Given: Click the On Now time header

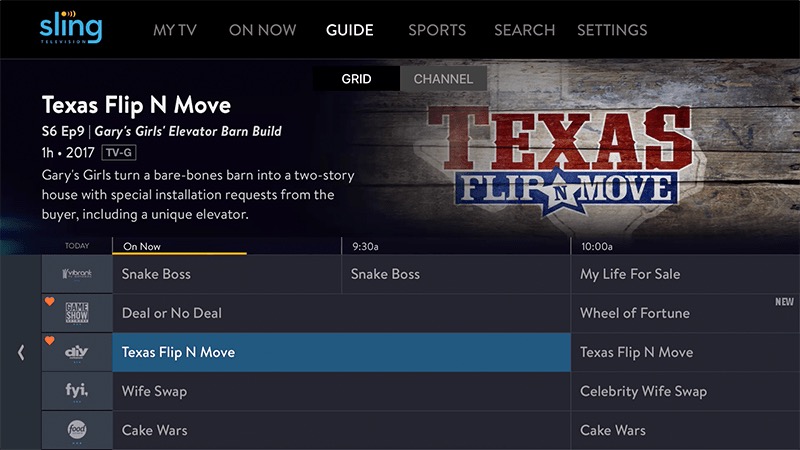Looking at the screenshot, I should click(142, 246).
